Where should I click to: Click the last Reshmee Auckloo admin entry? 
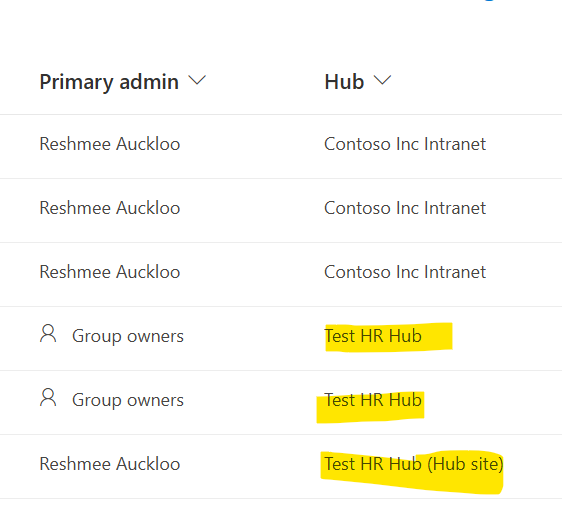(110, 464)
